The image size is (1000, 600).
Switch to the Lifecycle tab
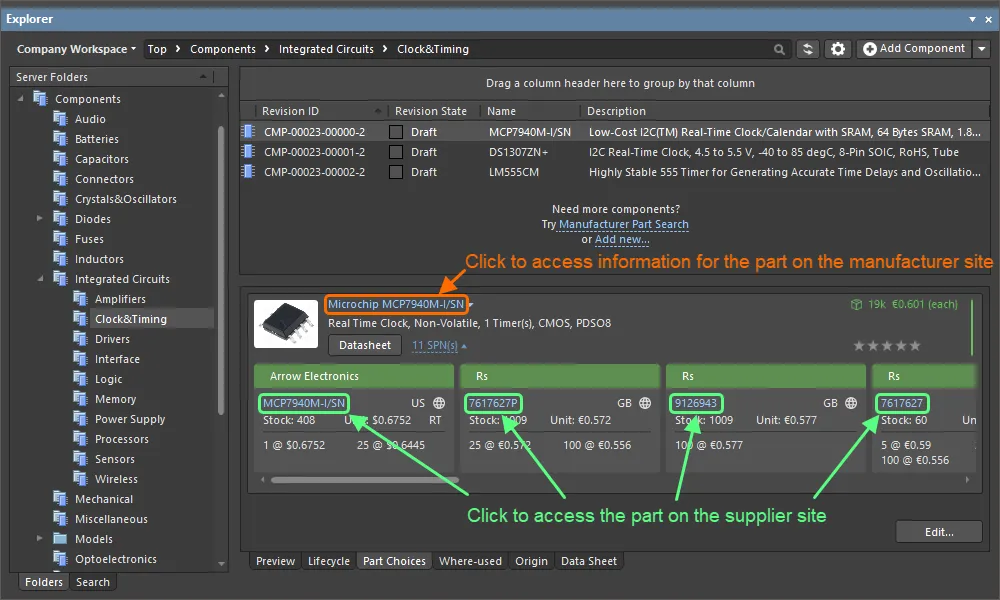(328, 561)
